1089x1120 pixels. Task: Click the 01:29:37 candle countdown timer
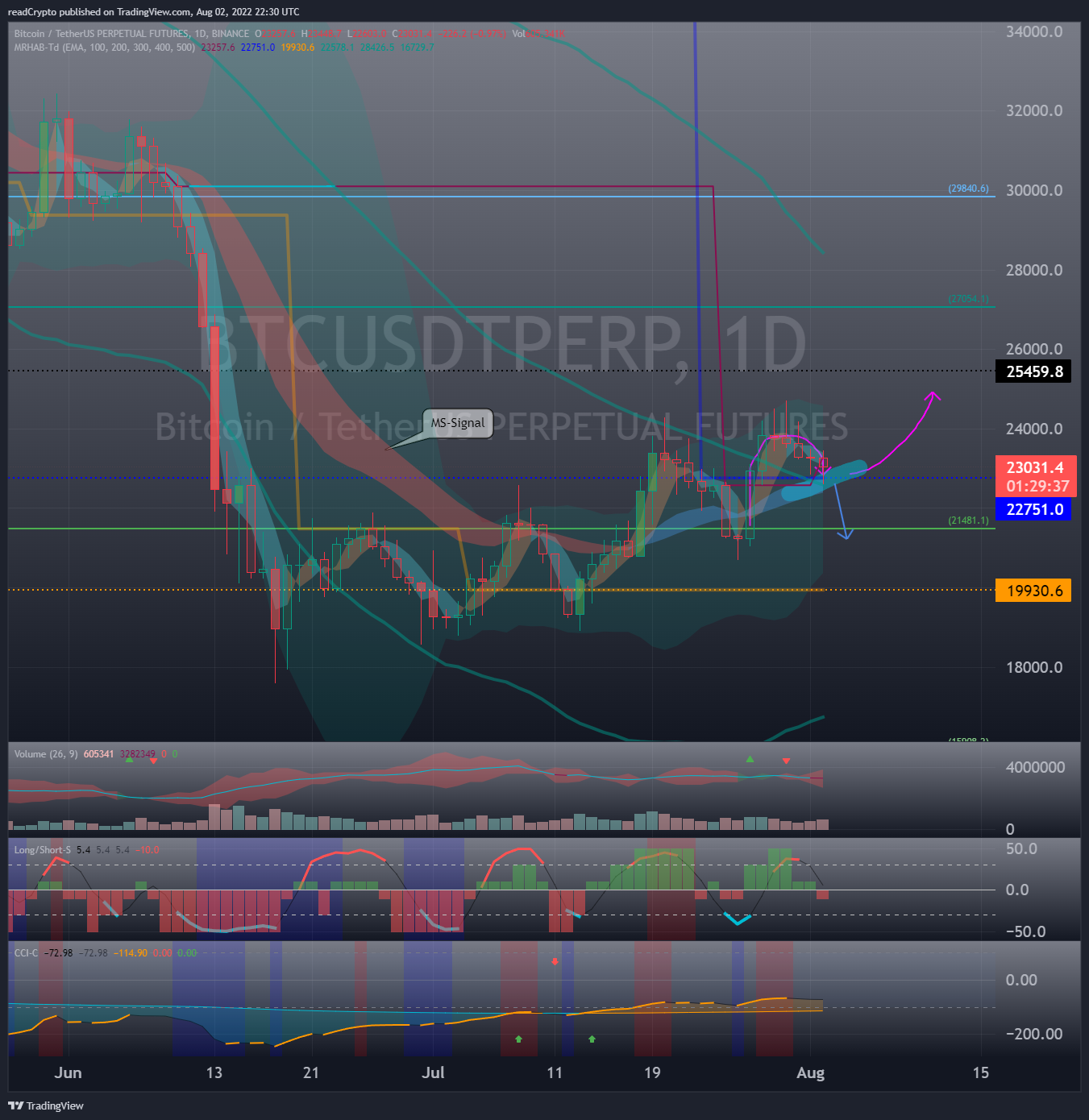pos(1037,486)
